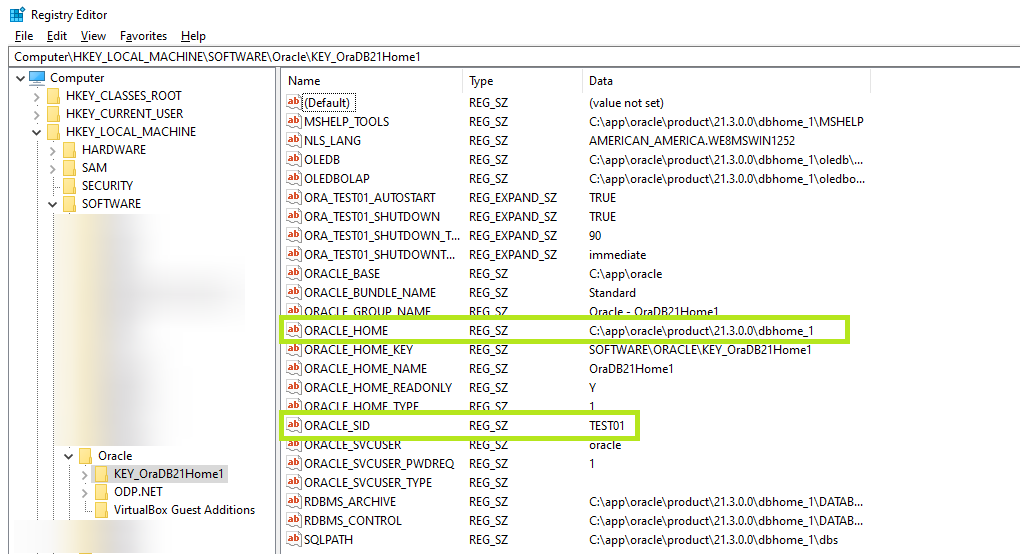Open the Edit menu
This screenshot has width=1020, height=554.
tap(57, 36)
